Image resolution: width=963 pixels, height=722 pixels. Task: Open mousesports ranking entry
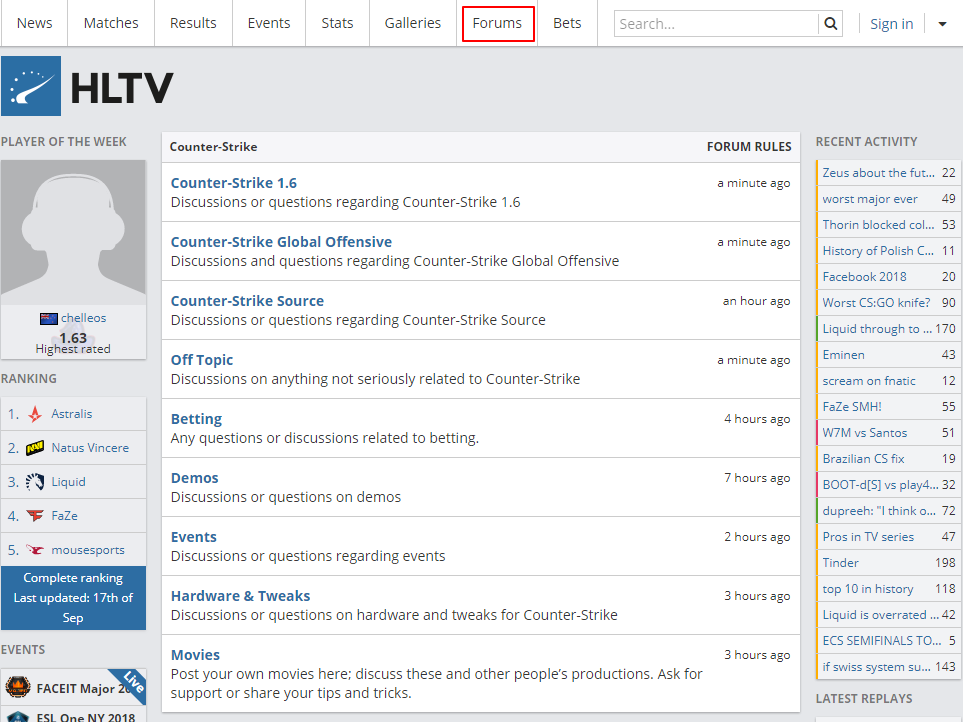coord(74,549)
